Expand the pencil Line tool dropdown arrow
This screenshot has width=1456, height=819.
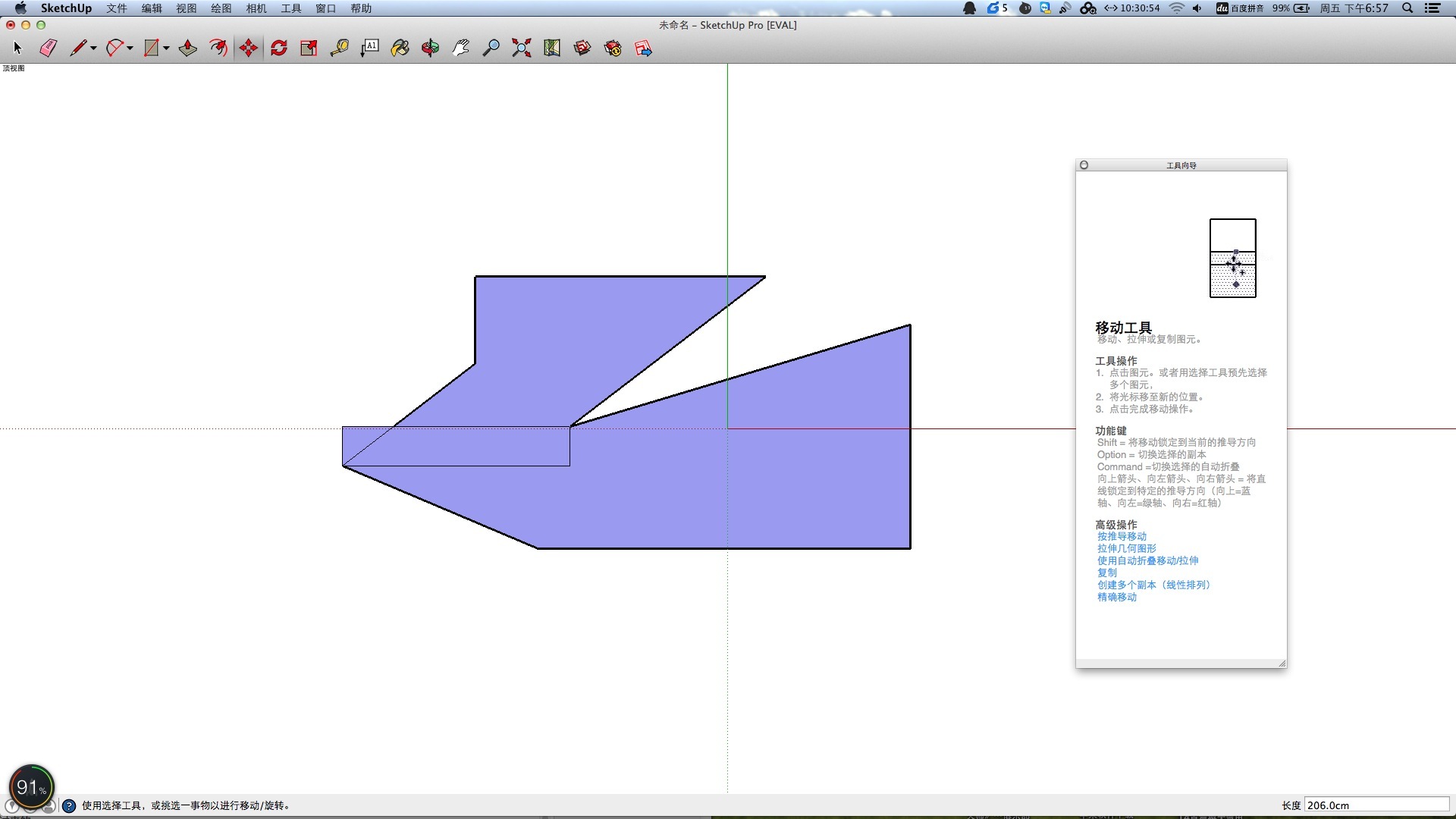pos(93,49)
